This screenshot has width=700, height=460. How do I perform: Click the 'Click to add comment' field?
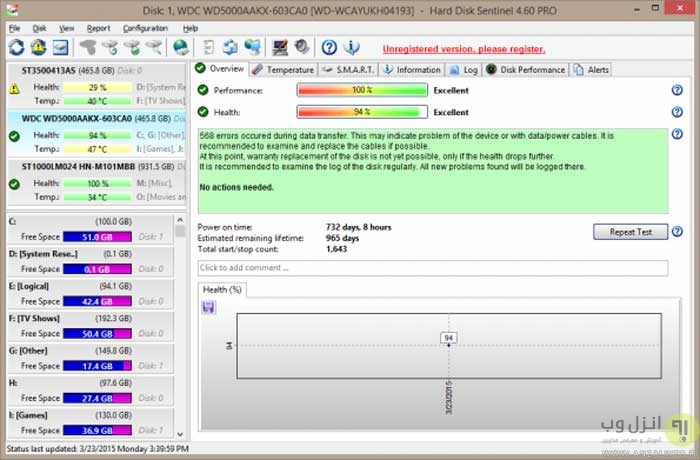[x=433, y=268]
